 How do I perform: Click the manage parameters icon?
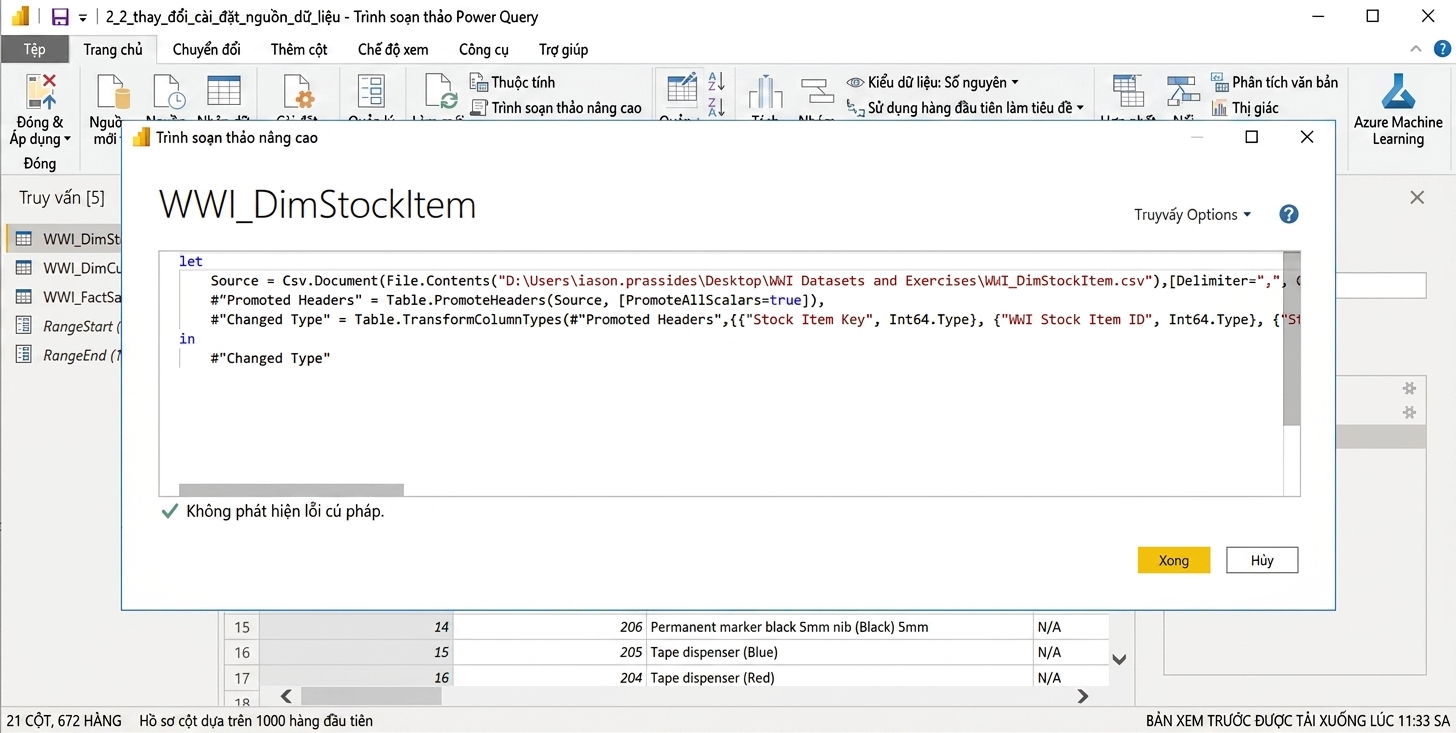(371, 91)
